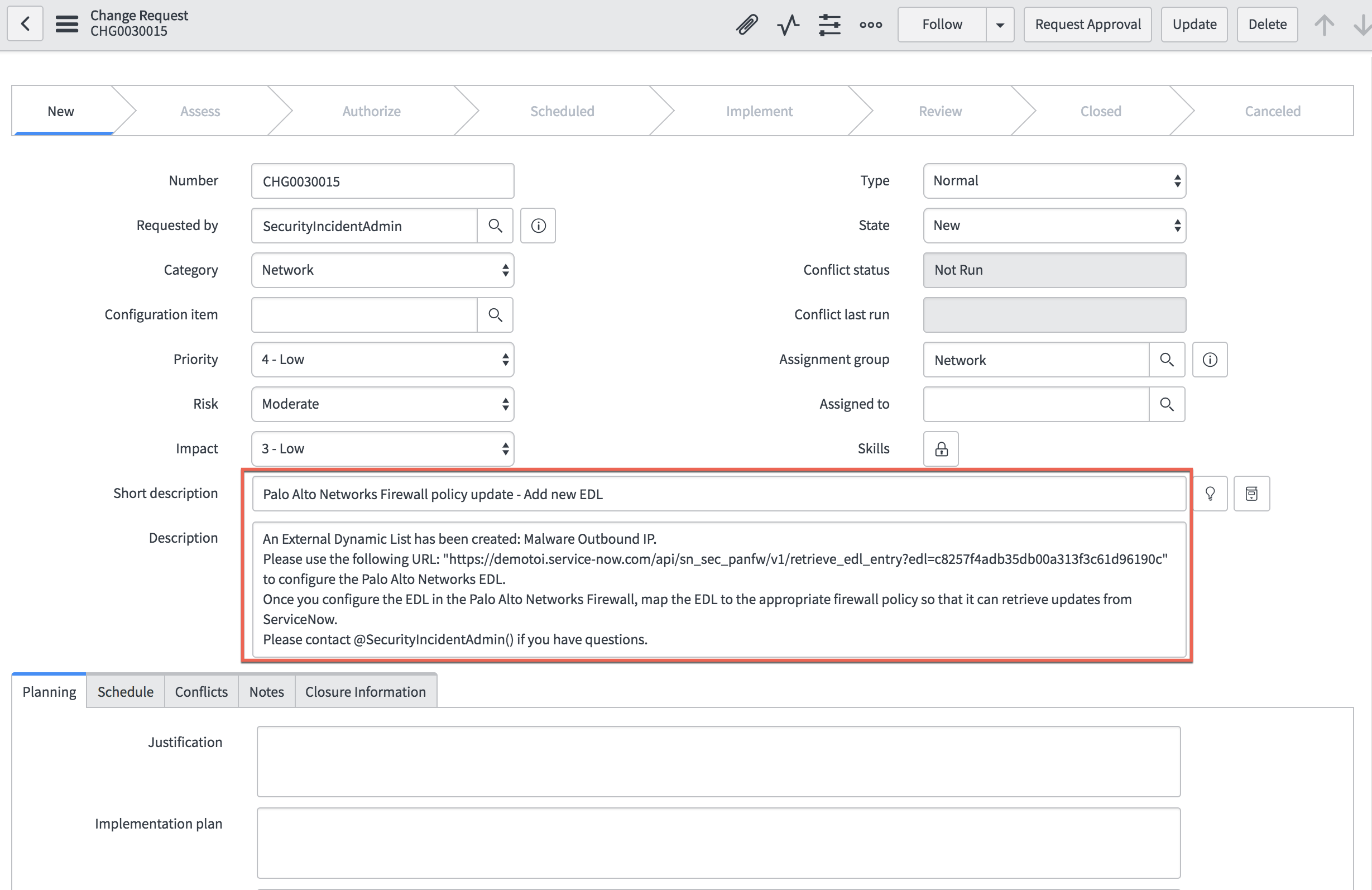1372x890 pixels.
Task: Switch to the Conflicts tab
Action: [201, 692]
